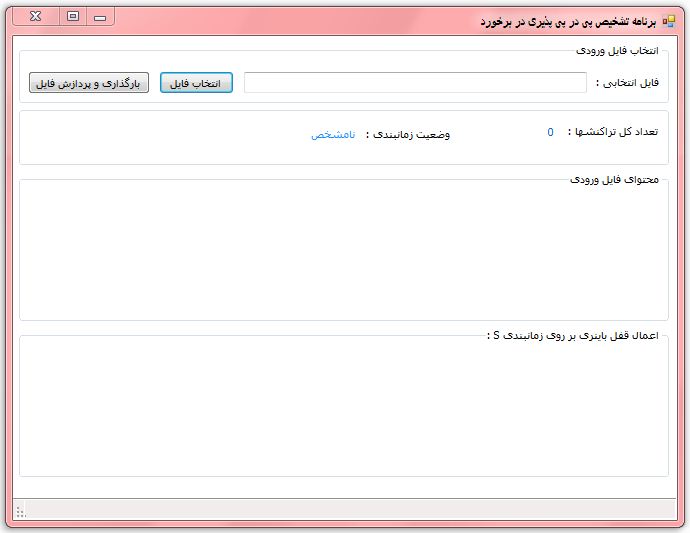Screen dimensions: 690x533
Task: Click the window title text
Action: (568, 22)
